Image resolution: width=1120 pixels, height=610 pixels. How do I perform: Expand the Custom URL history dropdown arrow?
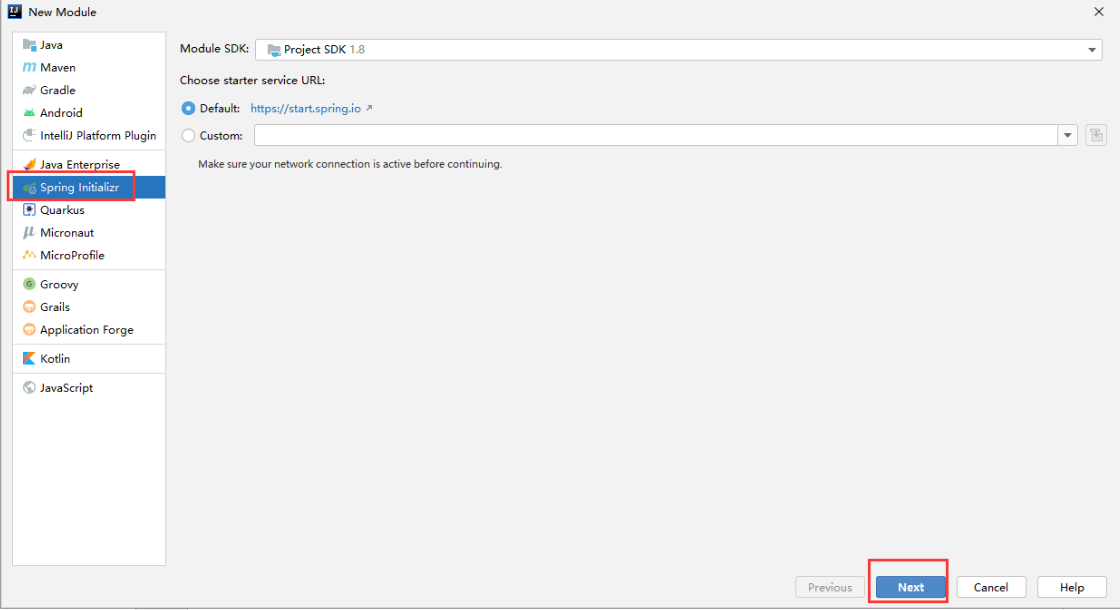[1067, 135]
